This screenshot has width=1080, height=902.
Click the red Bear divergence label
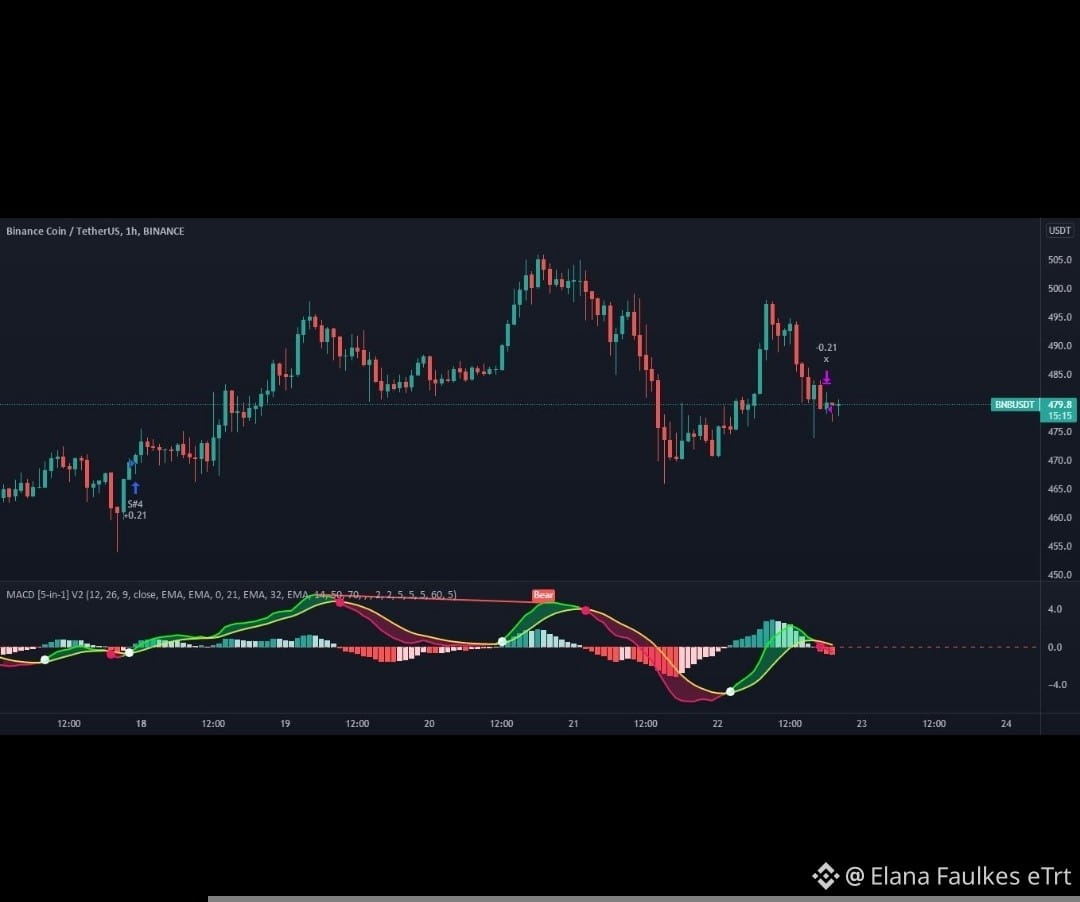tap(543, 595)
